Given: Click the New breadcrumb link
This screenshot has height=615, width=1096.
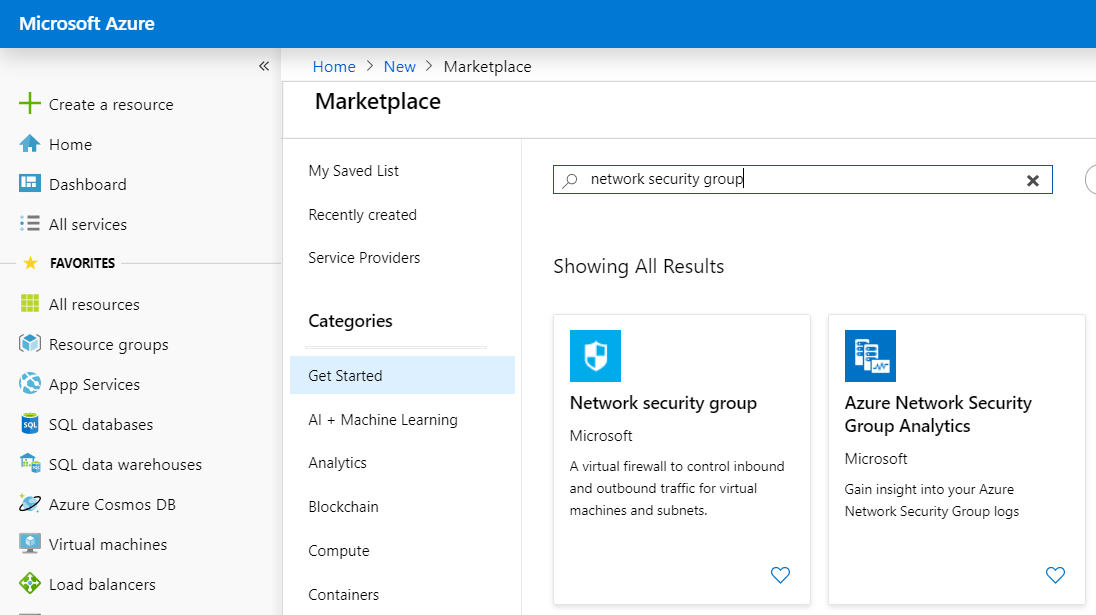Looking at the screenshot, I should click(x=399, y=66).
